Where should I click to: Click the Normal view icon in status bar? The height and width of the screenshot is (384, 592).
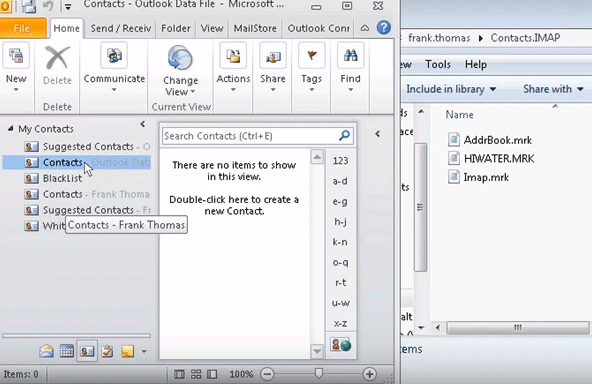pos(179,374)
